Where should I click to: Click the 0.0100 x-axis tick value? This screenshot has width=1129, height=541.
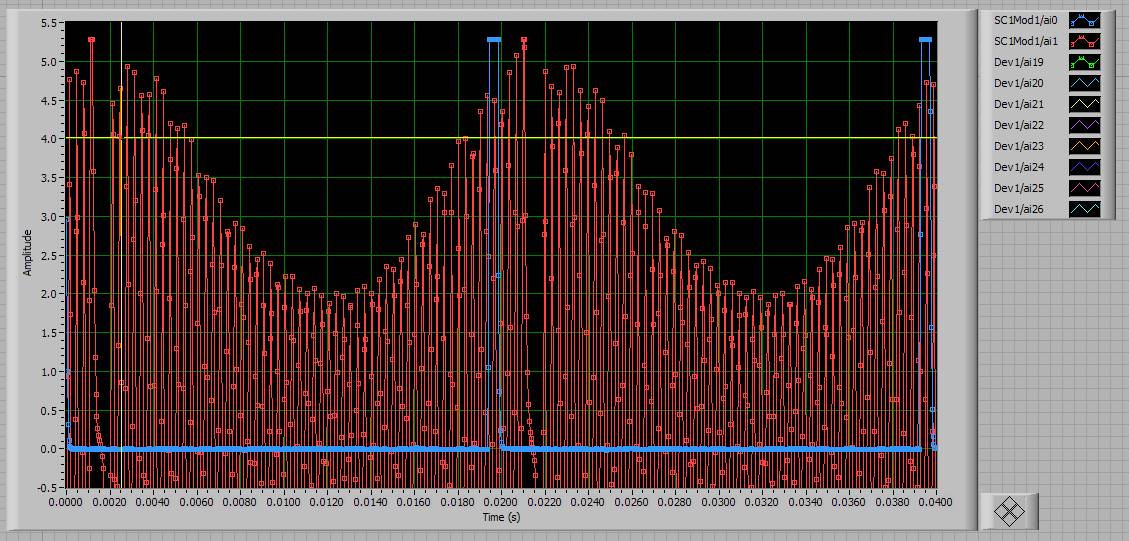284,501
